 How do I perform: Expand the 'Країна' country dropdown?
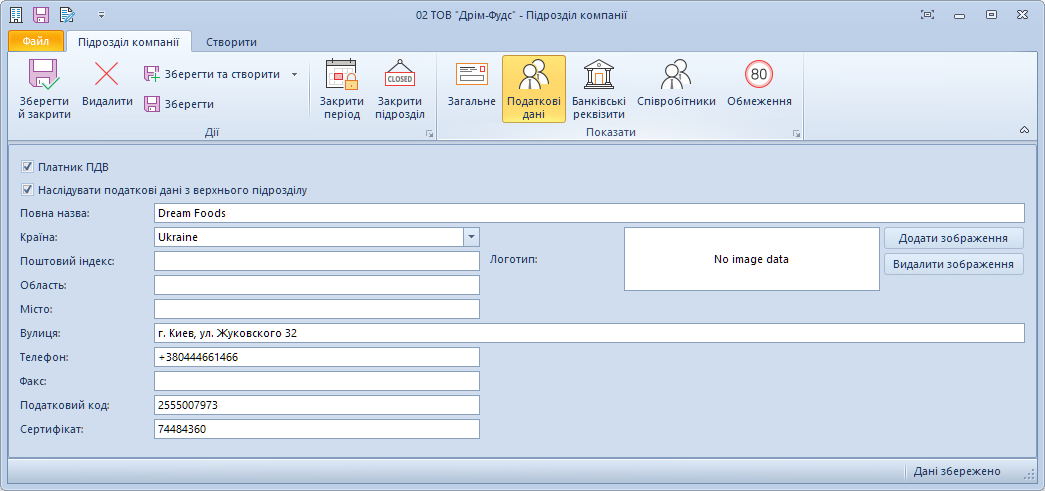point(471,237)
